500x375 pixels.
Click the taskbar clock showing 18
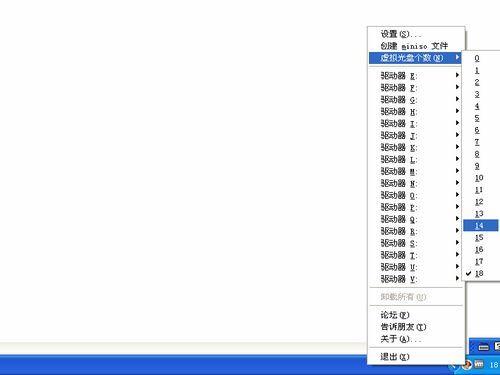click(494, 365)
